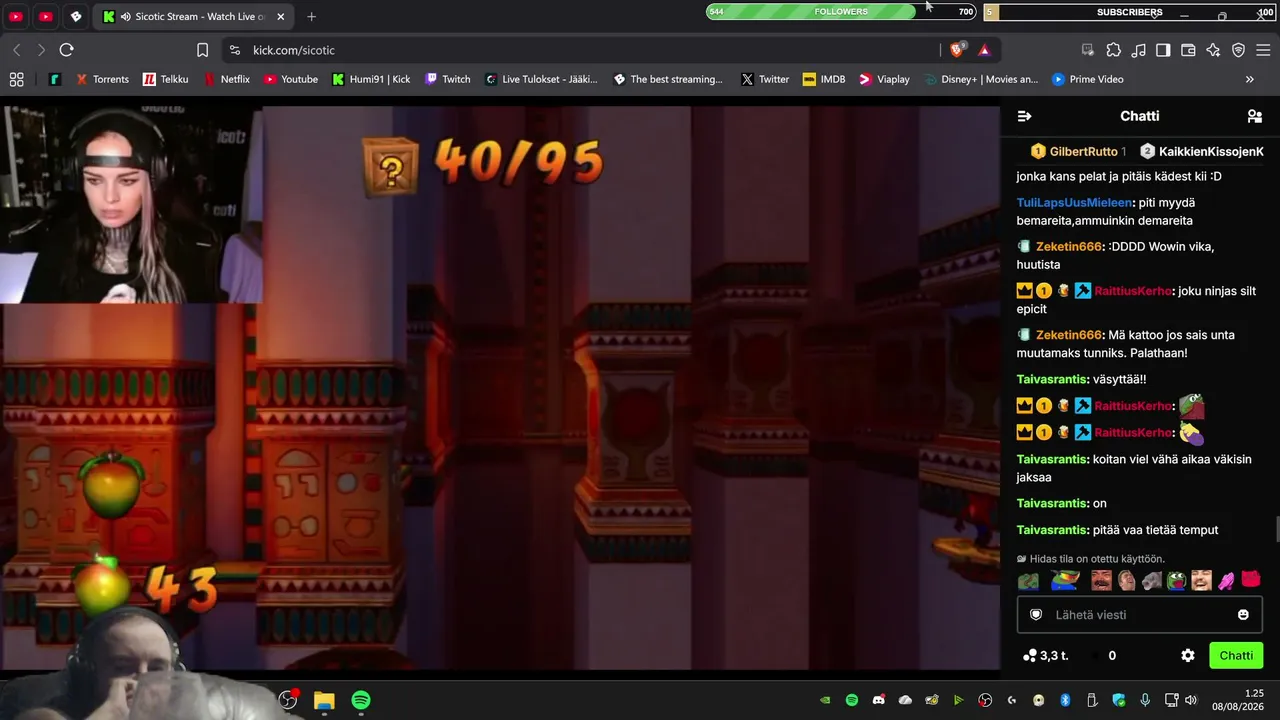
Task: Open the browser main menu hamburger
Action: pos(1263,50)
